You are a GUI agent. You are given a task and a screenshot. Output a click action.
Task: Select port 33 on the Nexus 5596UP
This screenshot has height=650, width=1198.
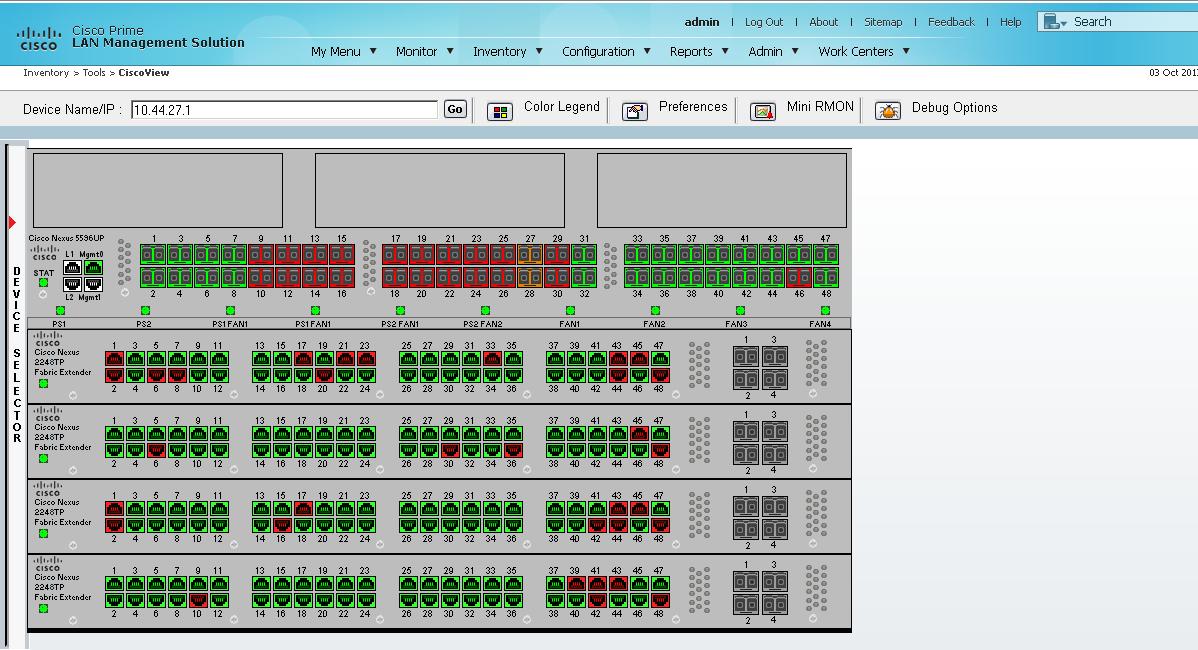click(x=637, y=254)
